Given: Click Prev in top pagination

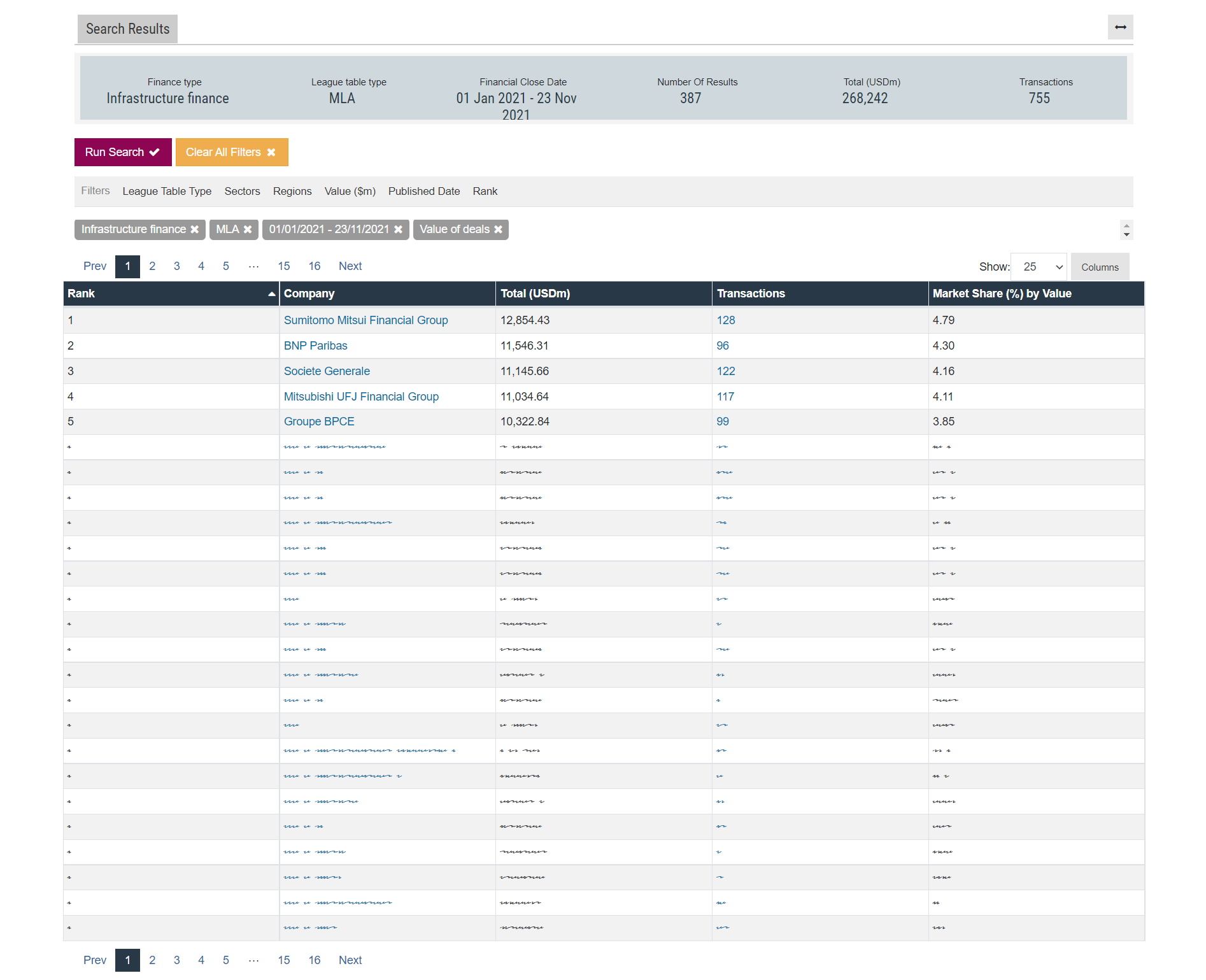Looking at the screenshot, I should click(x=95, y=266).
